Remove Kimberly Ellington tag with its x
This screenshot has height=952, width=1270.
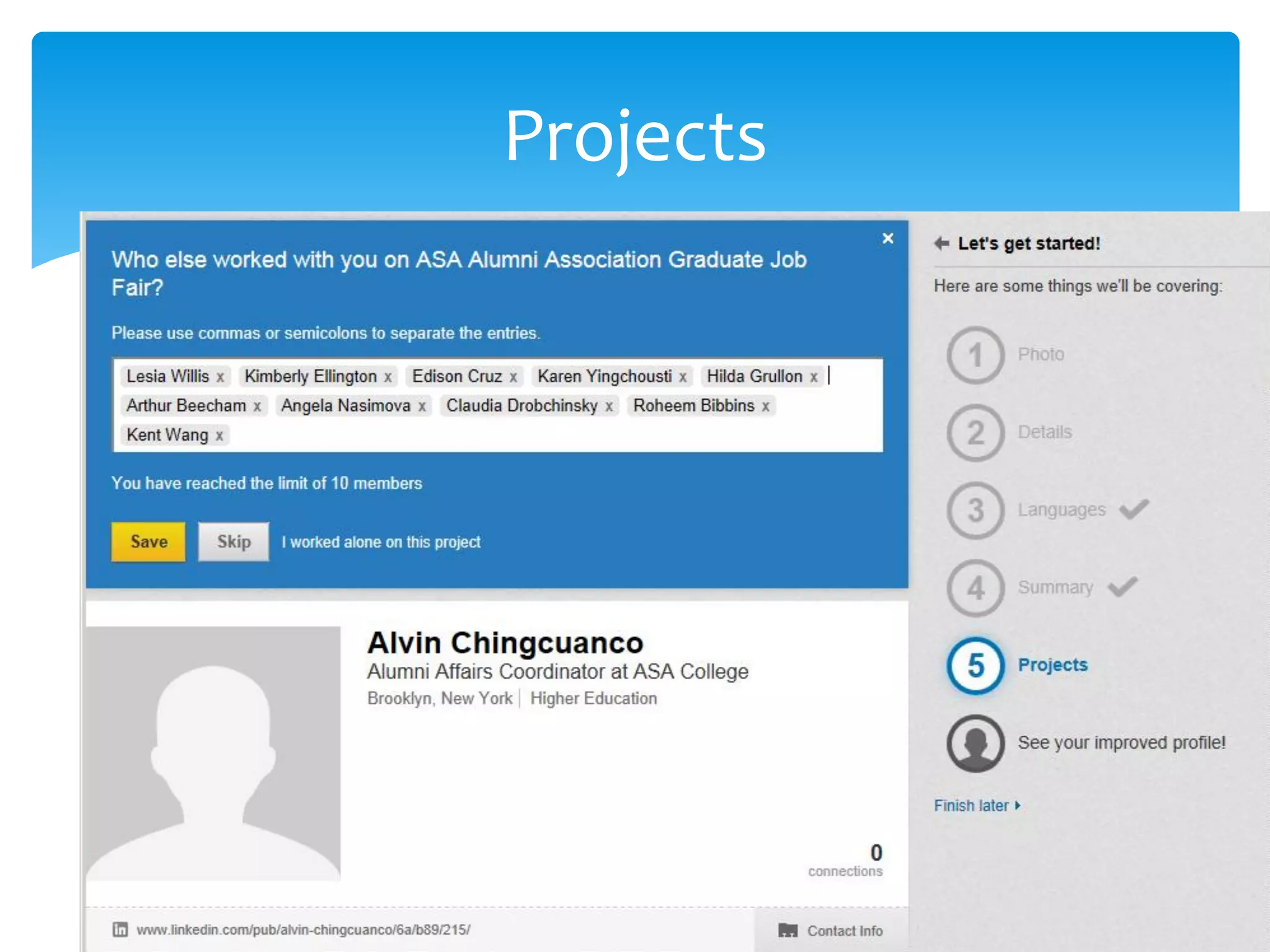coord(388,377)
